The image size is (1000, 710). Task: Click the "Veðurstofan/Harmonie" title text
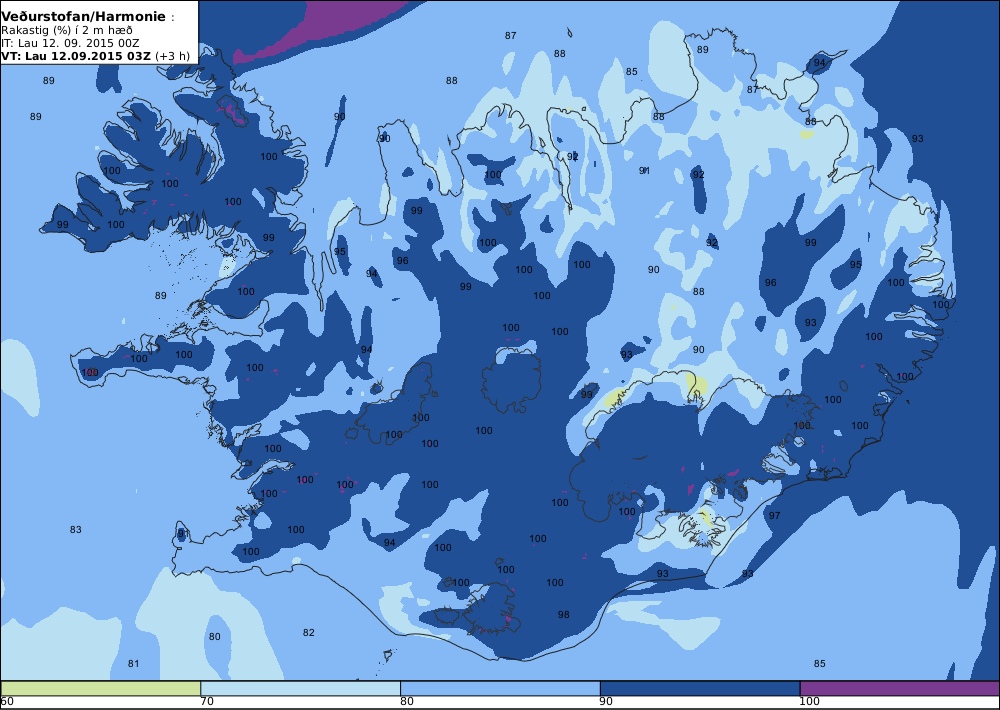coord(84,17)
